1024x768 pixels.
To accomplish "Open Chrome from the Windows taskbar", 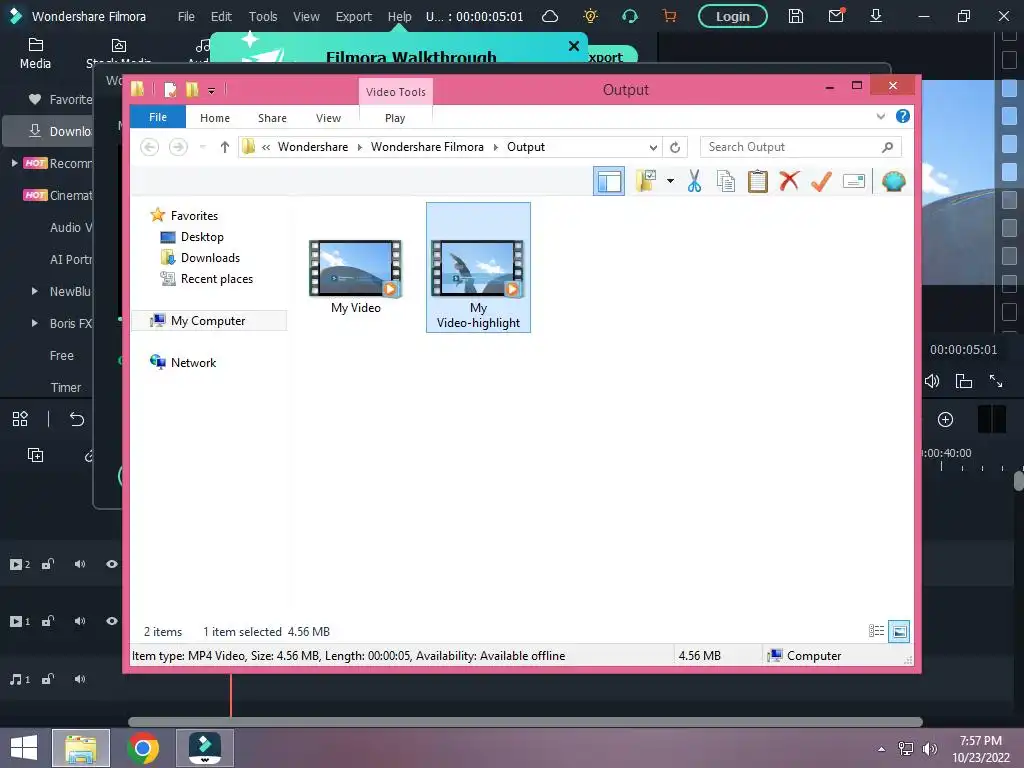I will coord(143,748).
